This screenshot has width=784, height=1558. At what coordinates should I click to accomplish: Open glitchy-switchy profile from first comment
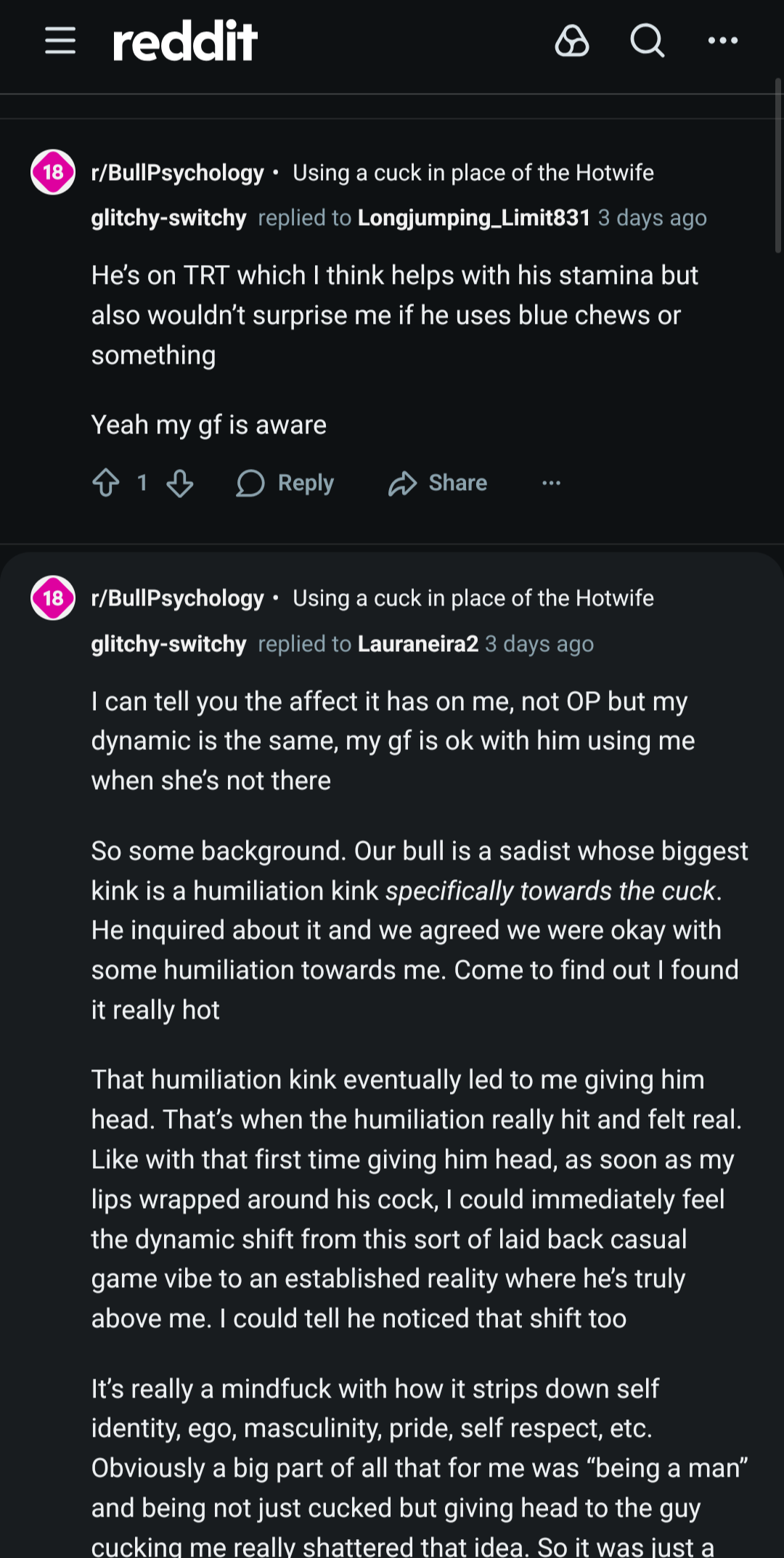click(x=168, y=218)
